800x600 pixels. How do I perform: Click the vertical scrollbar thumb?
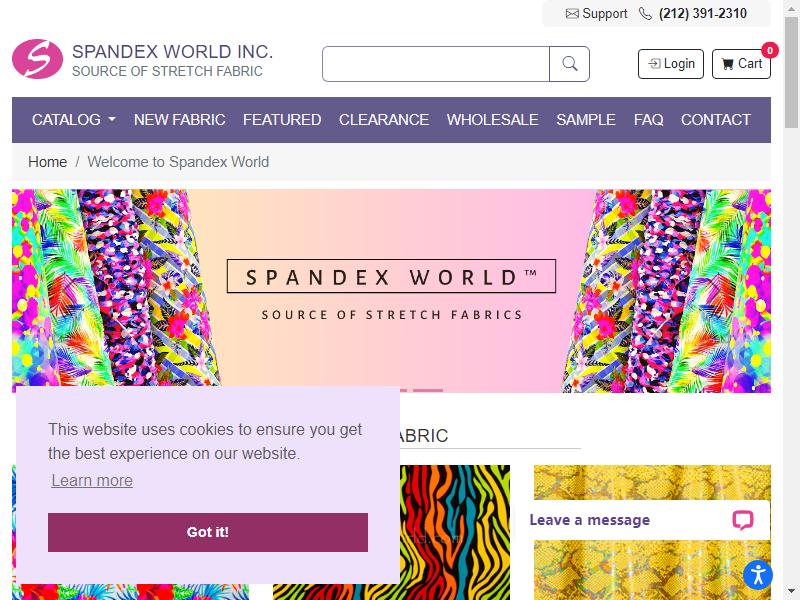(x=791, y=71)
